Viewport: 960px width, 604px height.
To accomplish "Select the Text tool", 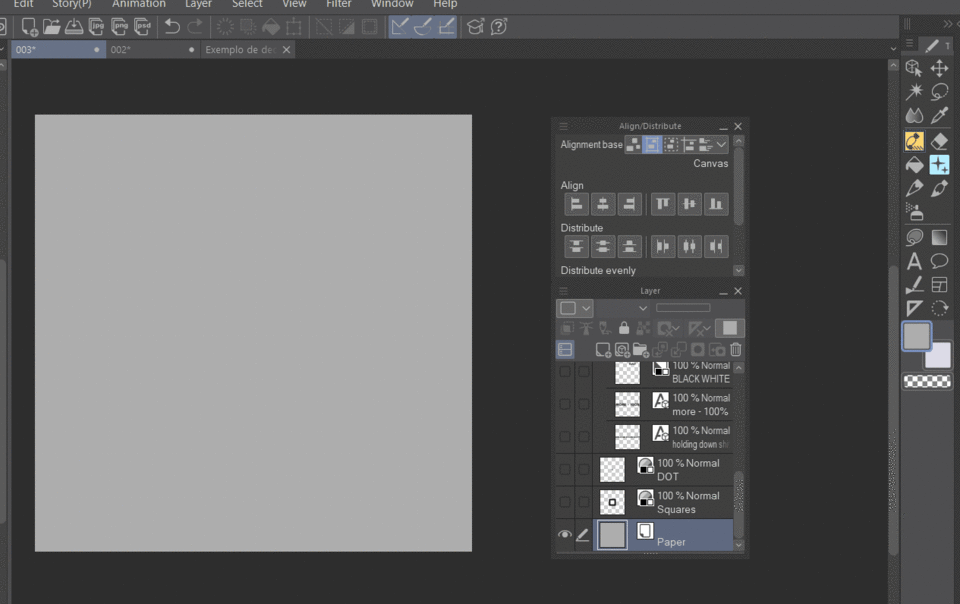I will click(x=914, y=262).
